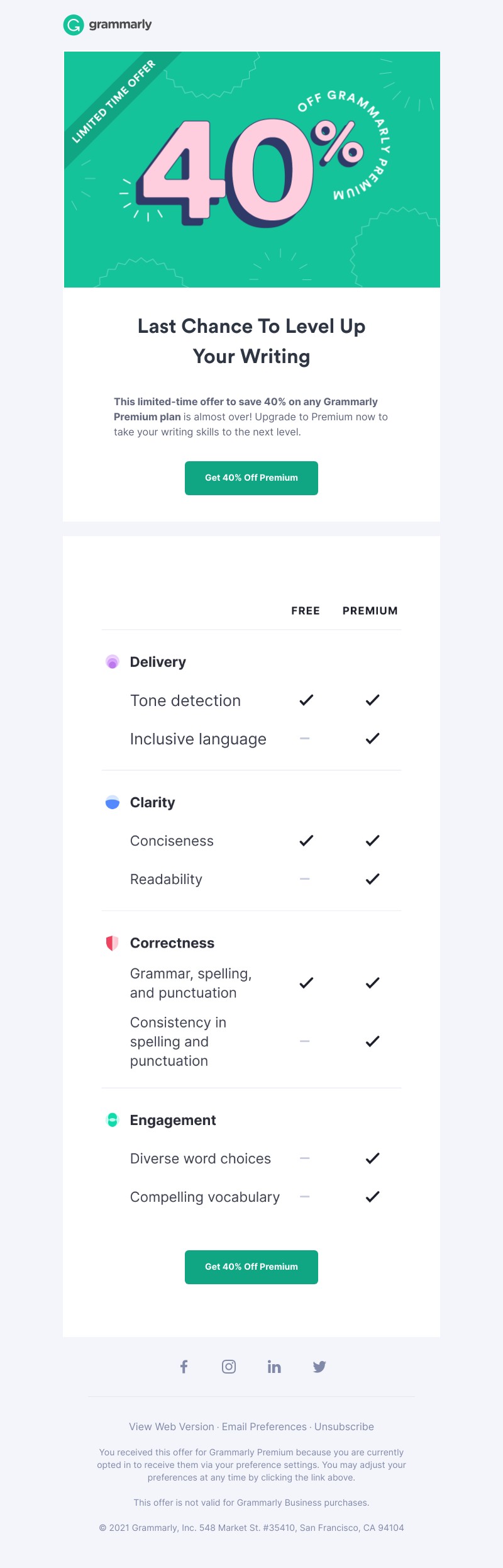Click the Unsubscribe link
This screenshot has width=503, height=1568.
pyautogui.click(x=344, y=1426)
